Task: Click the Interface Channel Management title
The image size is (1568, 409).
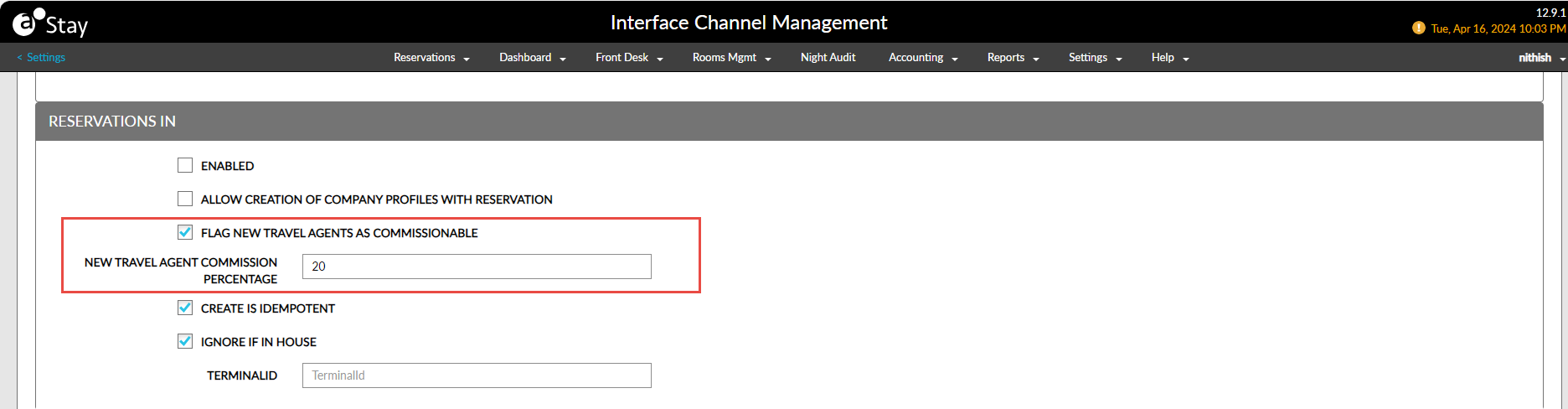Action: pos(749,23)
